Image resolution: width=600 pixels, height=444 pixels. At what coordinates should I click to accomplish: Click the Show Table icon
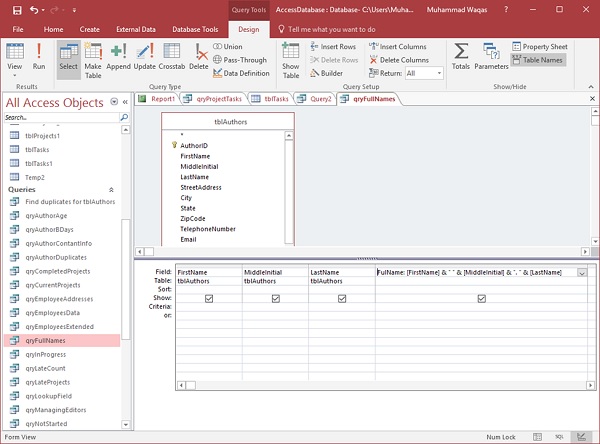click(291, 56)
